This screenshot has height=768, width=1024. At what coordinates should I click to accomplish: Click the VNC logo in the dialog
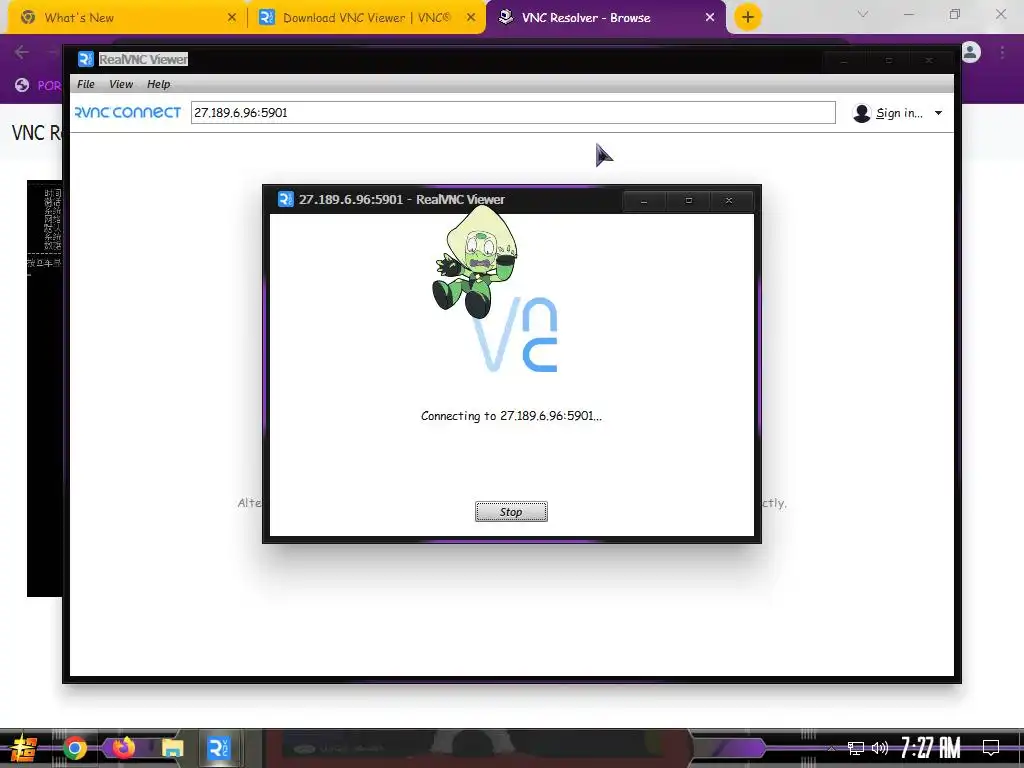(x=517, y=334)
